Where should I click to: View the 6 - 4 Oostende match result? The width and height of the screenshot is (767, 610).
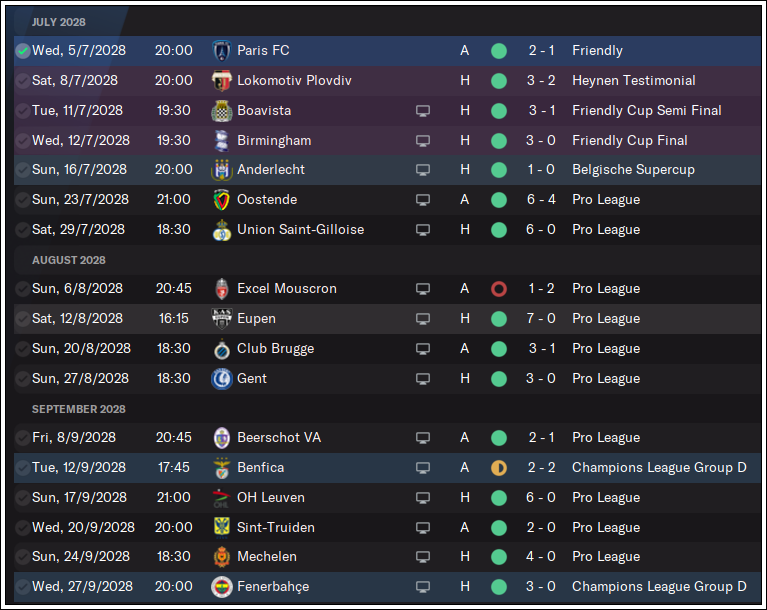541,200
